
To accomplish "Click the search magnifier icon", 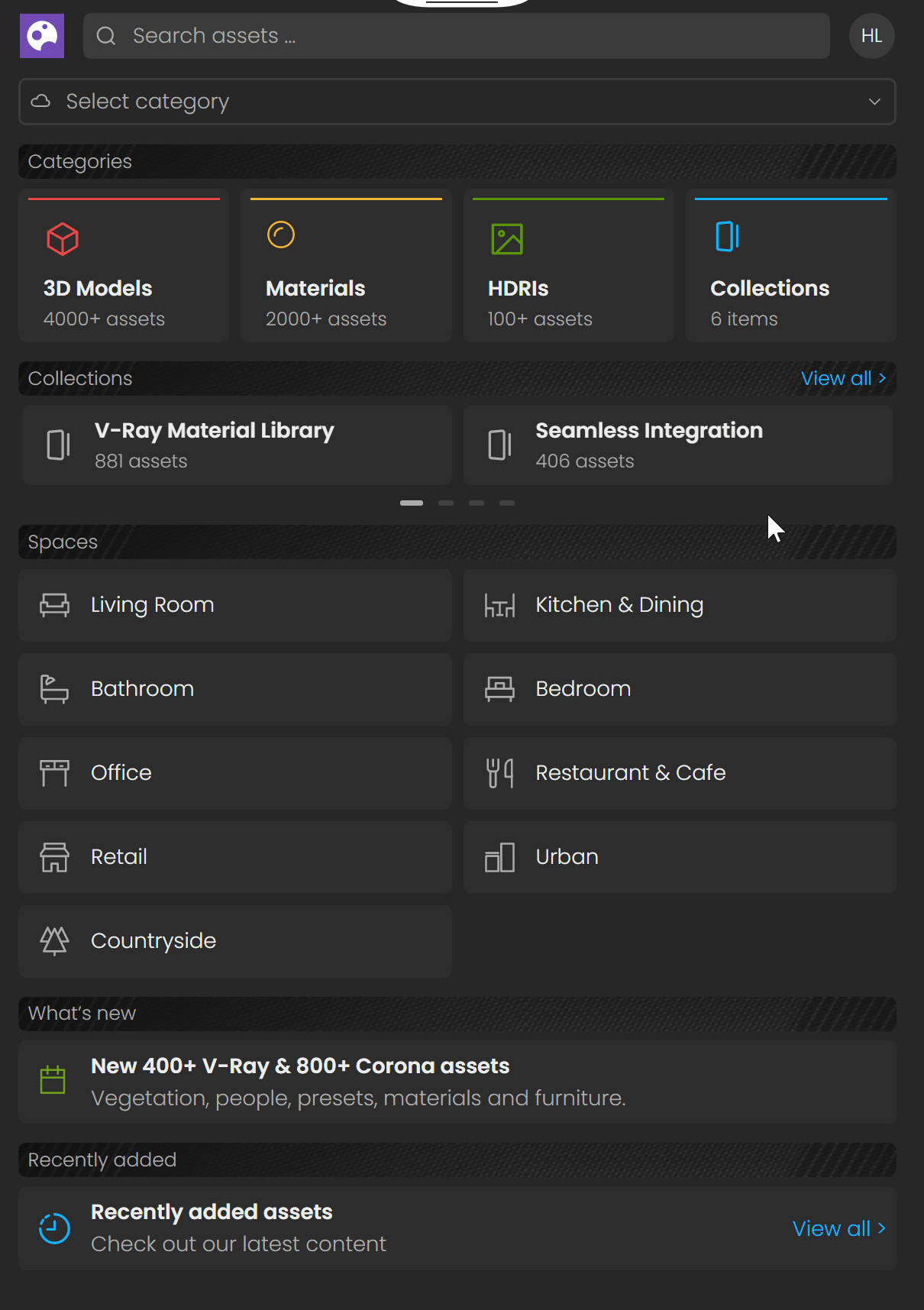I will (x=106, y=36).
